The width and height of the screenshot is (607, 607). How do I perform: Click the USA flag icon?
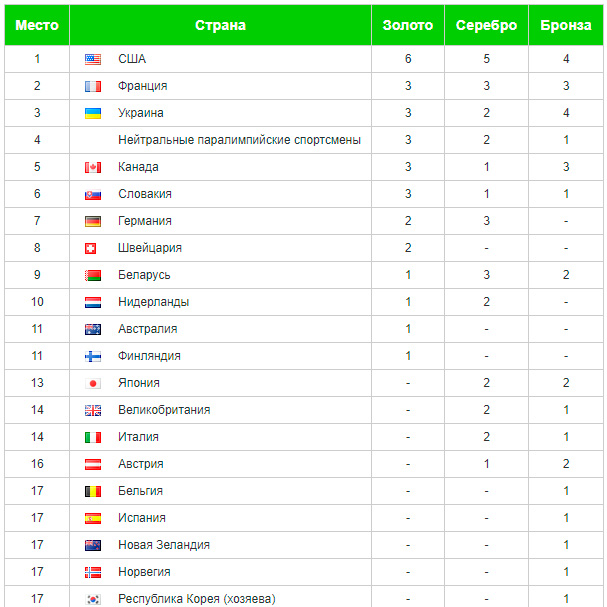point(93,59)
